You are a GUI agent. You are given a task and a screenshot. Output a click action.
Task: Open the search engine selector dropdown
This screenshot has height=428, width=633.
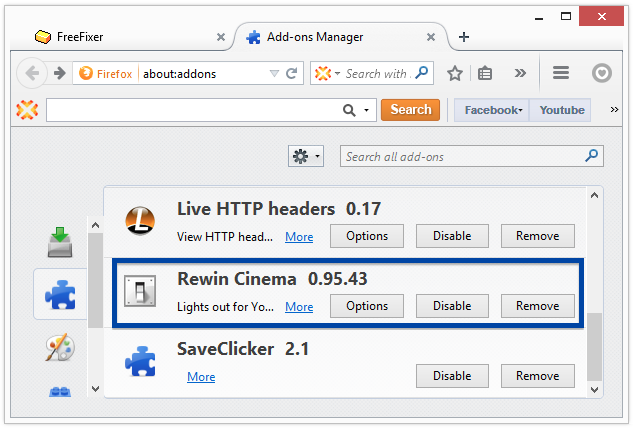click(327, 73)
